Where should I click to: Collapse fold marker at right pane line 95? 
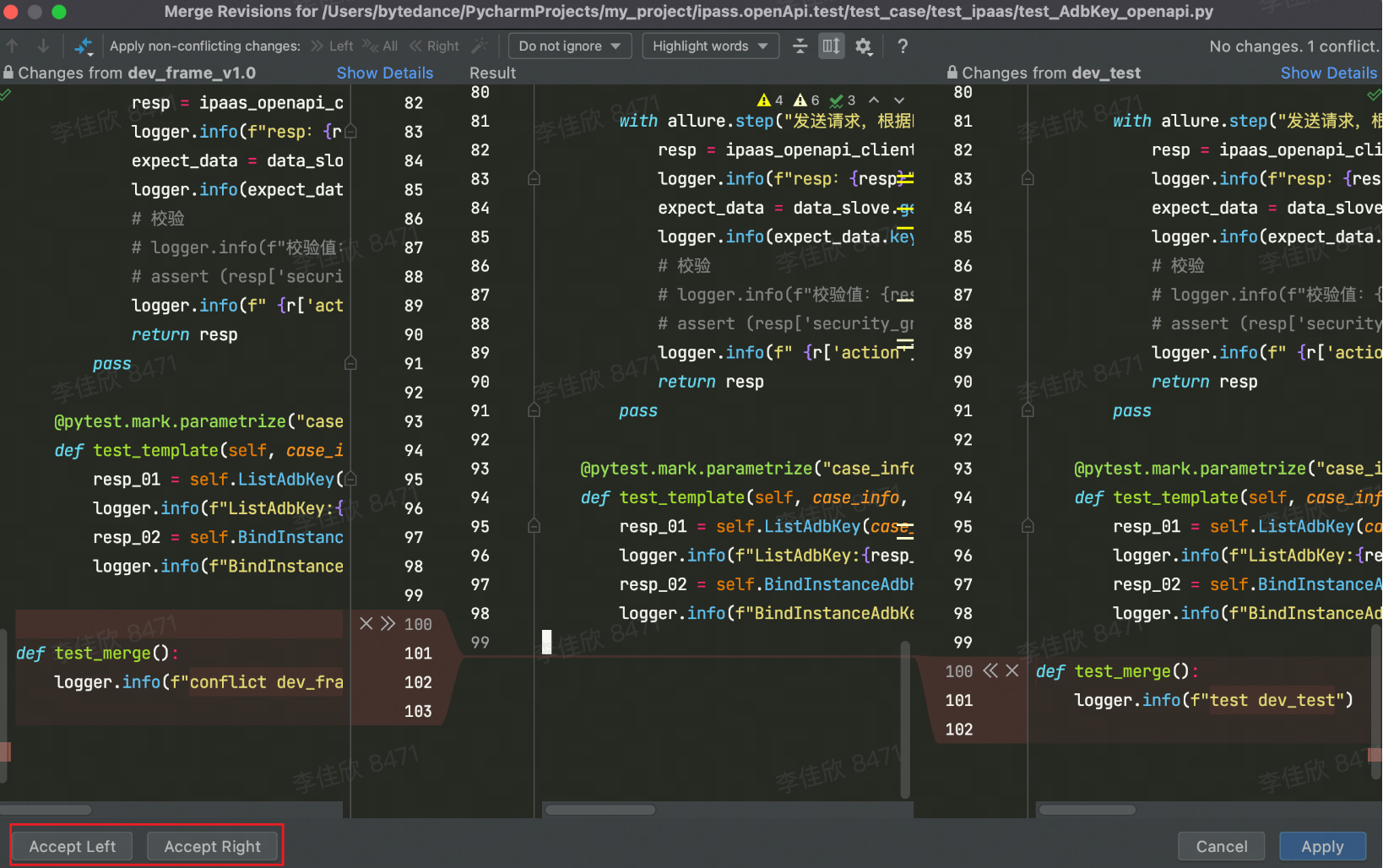[x=1028, y=526]
